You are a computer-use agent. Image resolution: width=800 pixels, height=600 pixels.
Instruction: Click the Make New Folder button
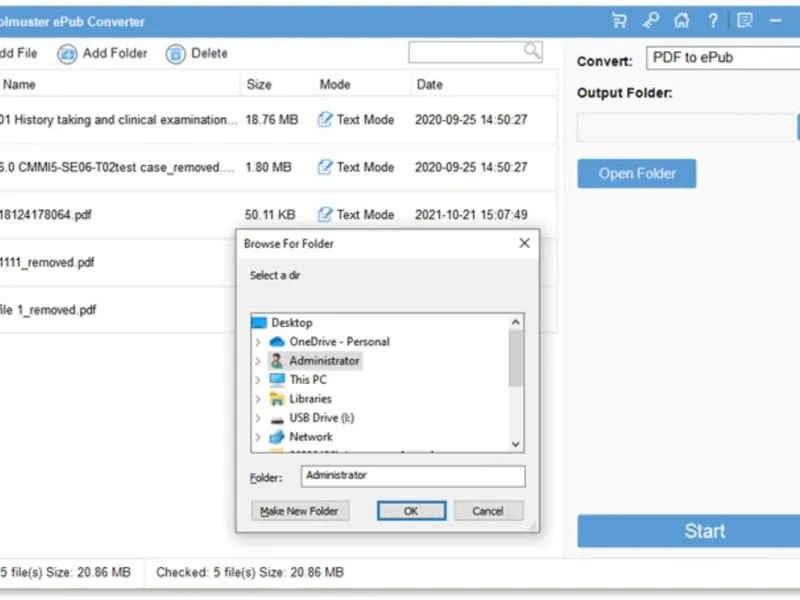pyautogui.click(x=299, y=511)
